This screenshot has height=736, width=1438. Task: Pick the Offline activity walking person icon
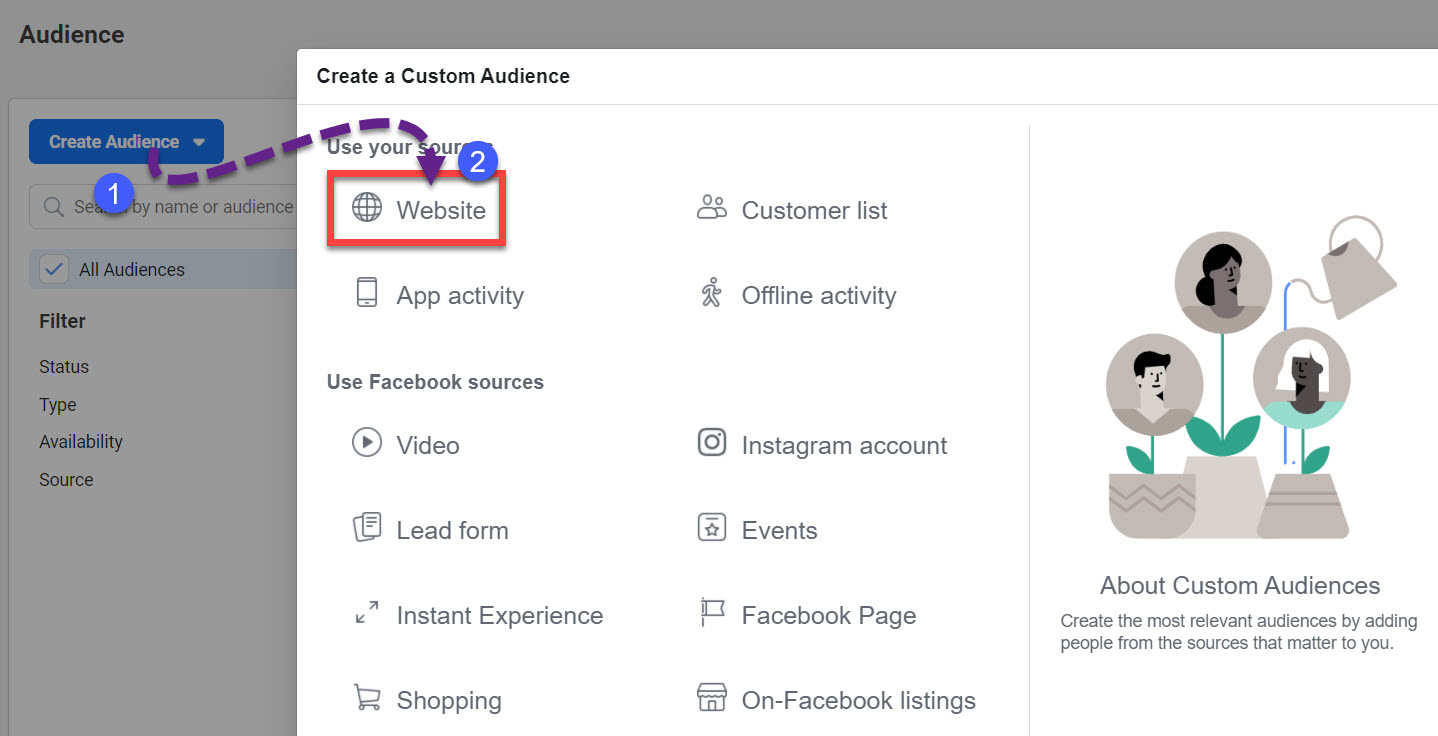click(711, 294)
